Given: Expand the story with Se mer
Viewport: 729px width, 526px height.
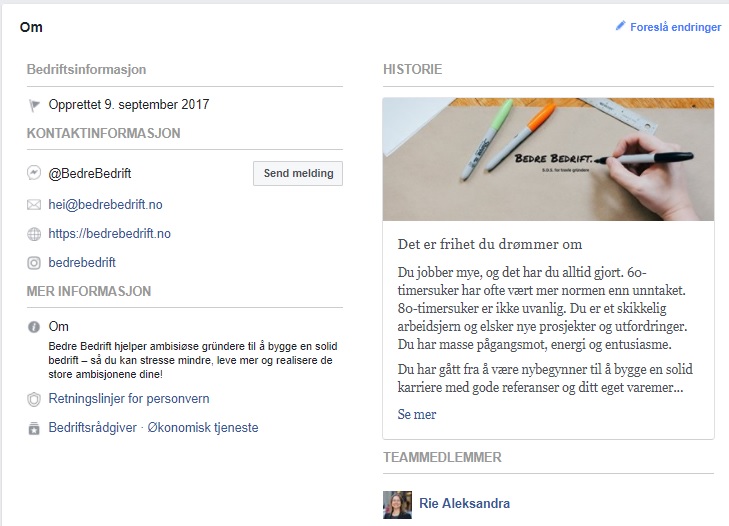Looking at the screenshot, I should (417, 414).
